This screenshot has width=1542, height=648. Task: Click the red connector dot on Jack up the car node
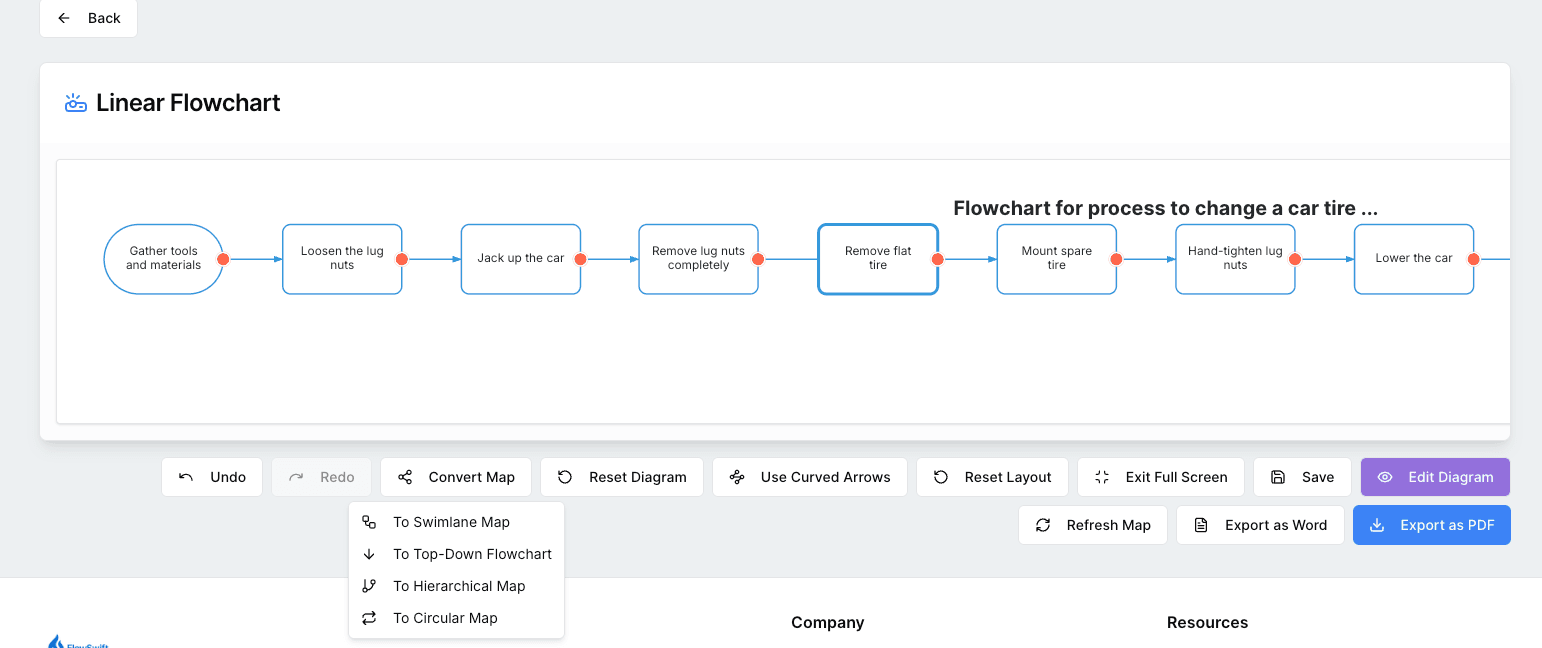pyautogui.click(x=580, y=259)
